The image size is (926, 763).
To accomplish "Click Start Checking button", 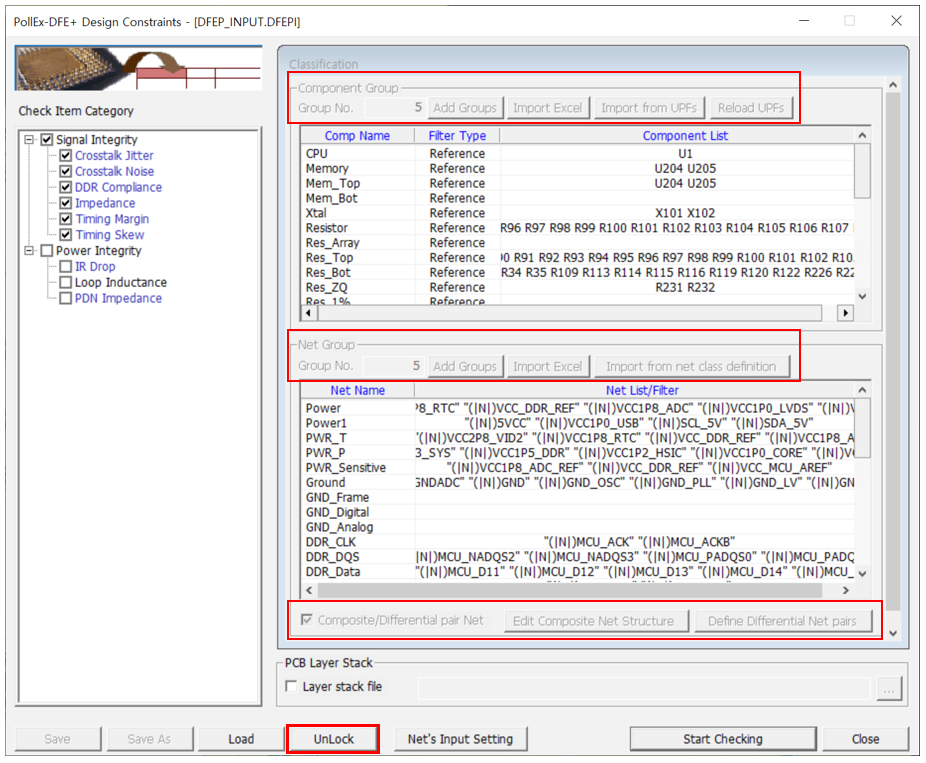I will 722,739.
